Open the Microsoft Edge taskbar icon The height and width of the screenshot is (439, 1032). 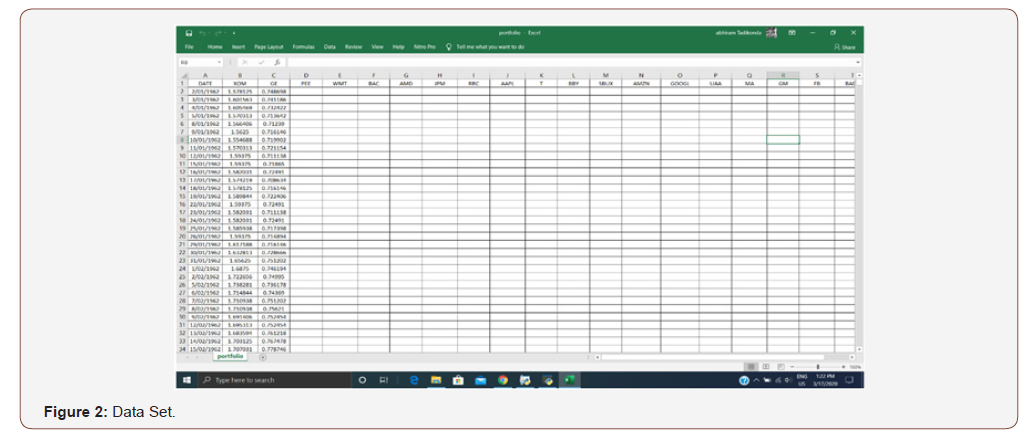[415, 380]
